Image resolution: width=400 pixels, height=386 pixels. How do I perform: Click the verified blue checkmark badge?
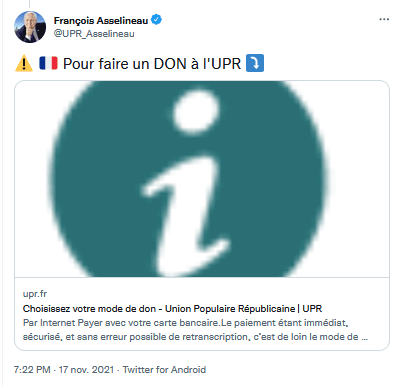click(x=156, y=20)
